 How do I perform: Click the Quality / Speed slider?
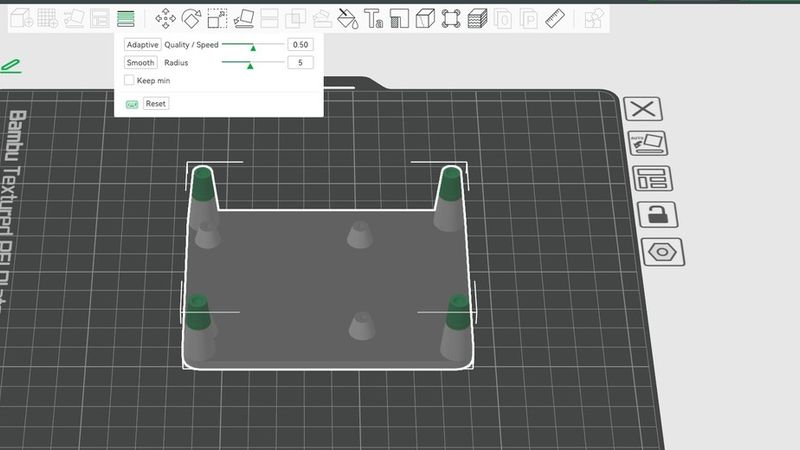tap(252, 45)
